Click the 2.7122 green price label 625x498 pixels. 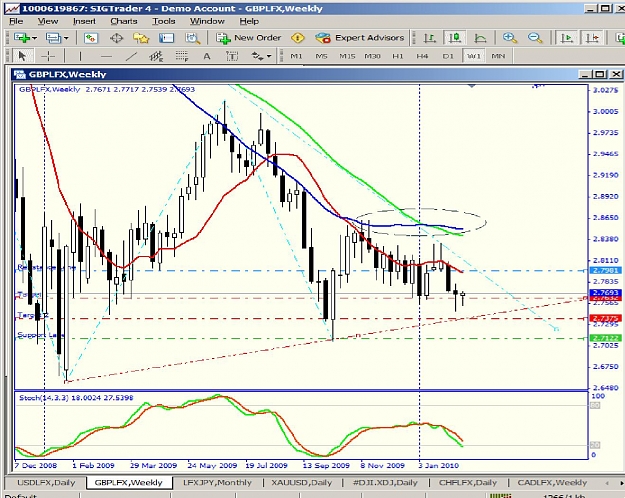click(x=605, y=338)
